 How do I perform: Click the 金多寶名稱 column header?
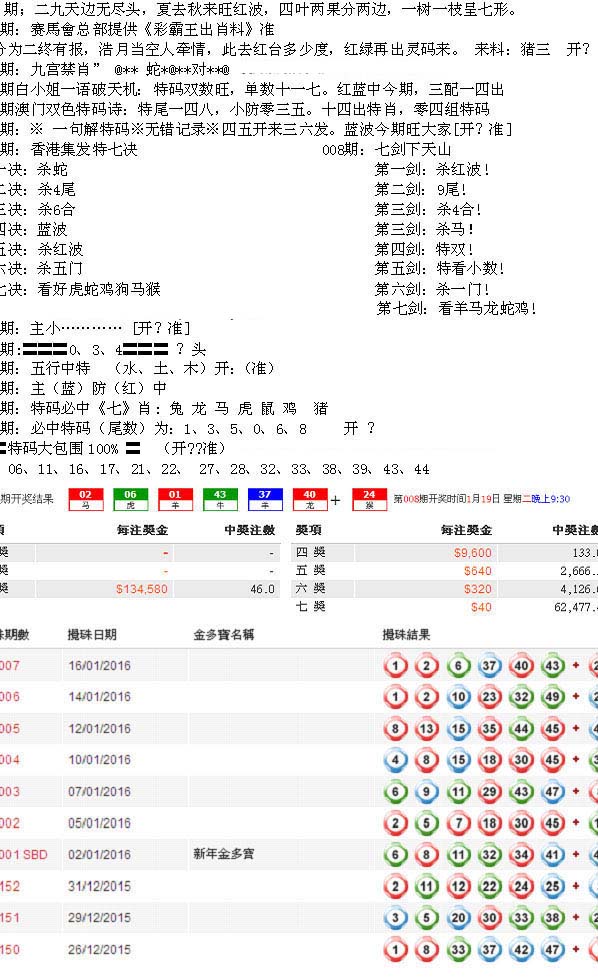point(224,634)
